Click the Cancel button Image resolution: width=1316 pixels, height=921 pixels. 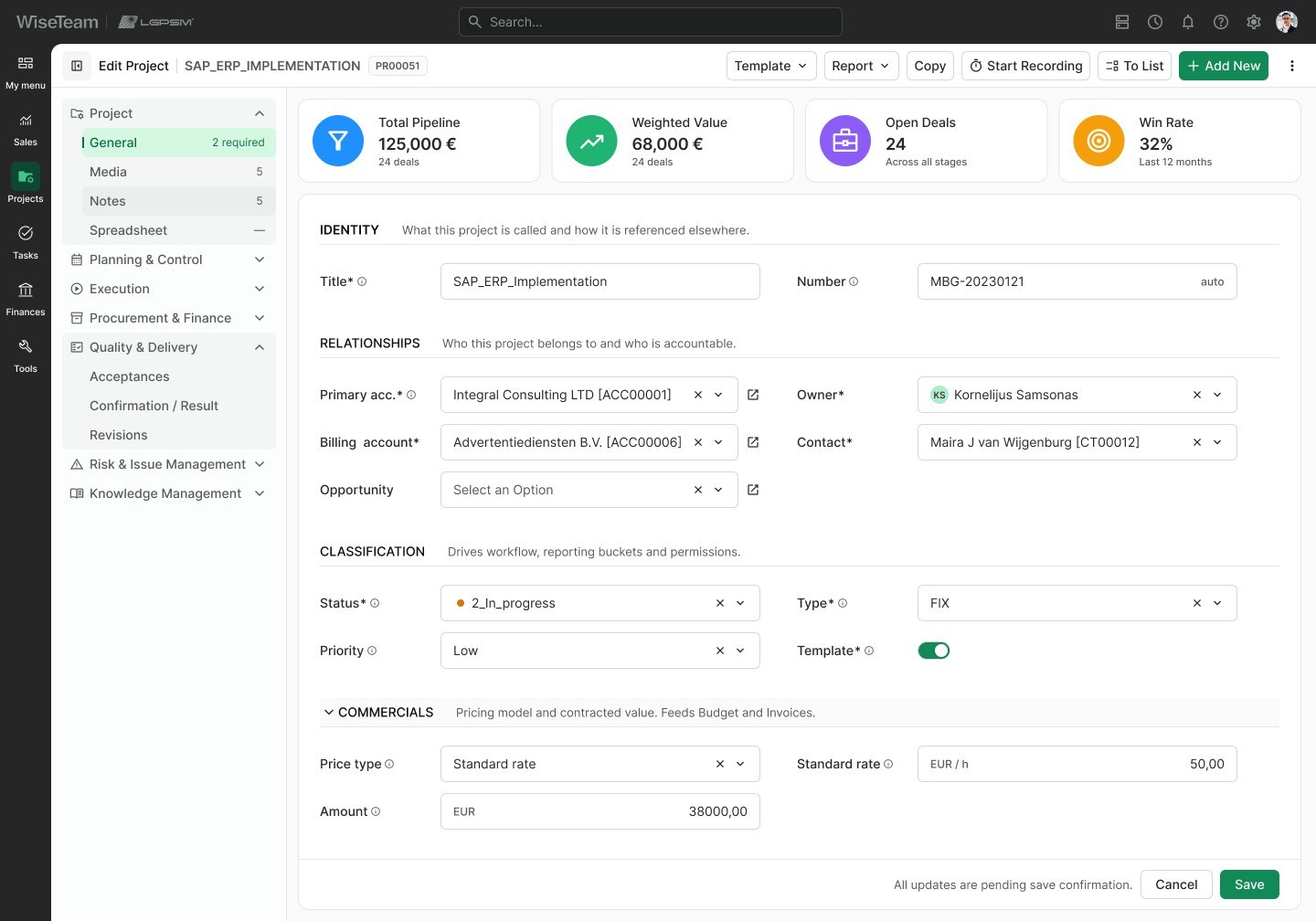(1176, 884)
